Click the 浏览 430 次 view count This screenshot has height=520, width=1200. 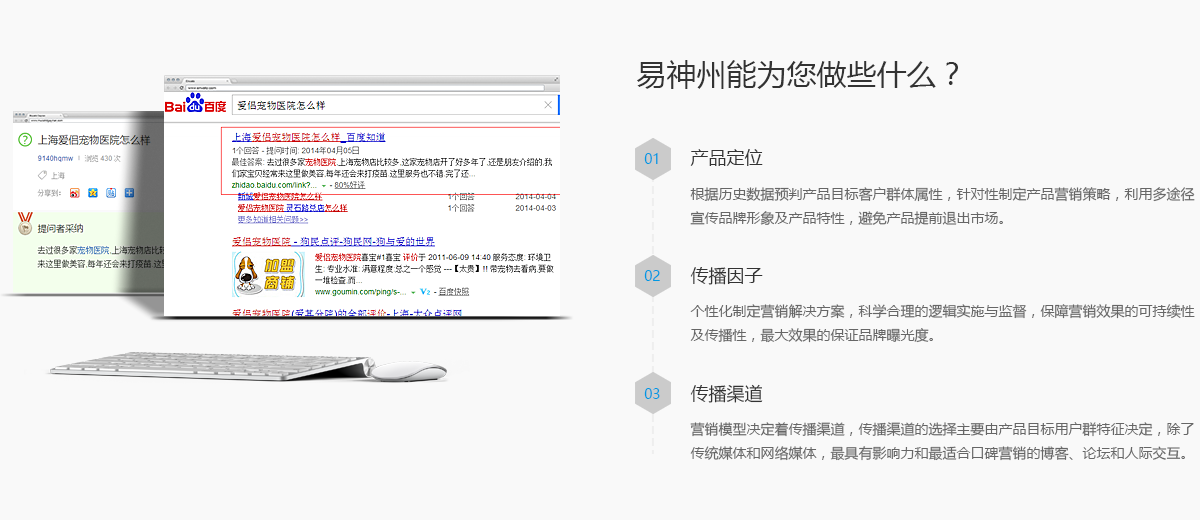(102, 158)
